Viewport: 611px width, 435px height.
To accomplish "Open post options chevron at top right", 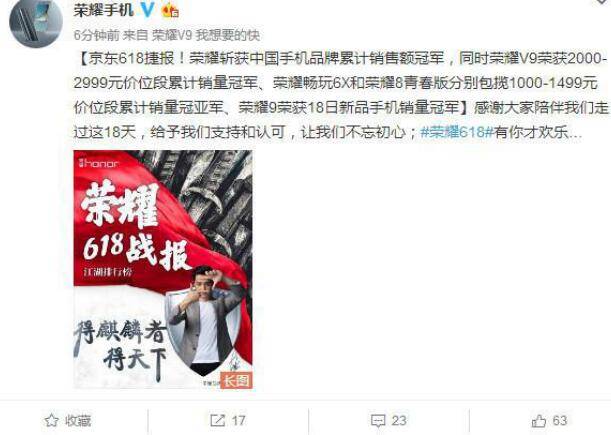I will coord(603,2).
